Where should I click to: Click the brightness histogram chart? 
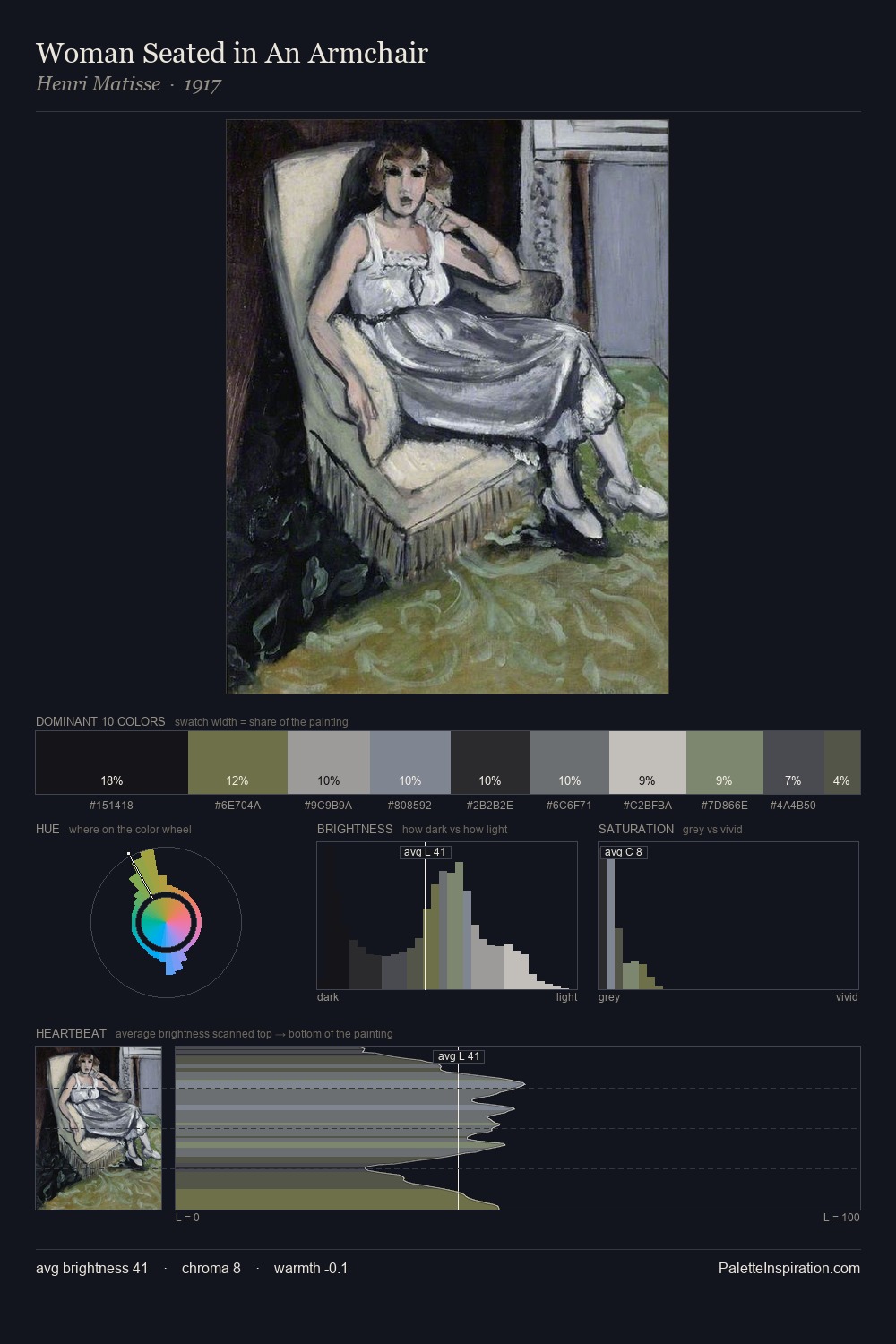point(447,916)
